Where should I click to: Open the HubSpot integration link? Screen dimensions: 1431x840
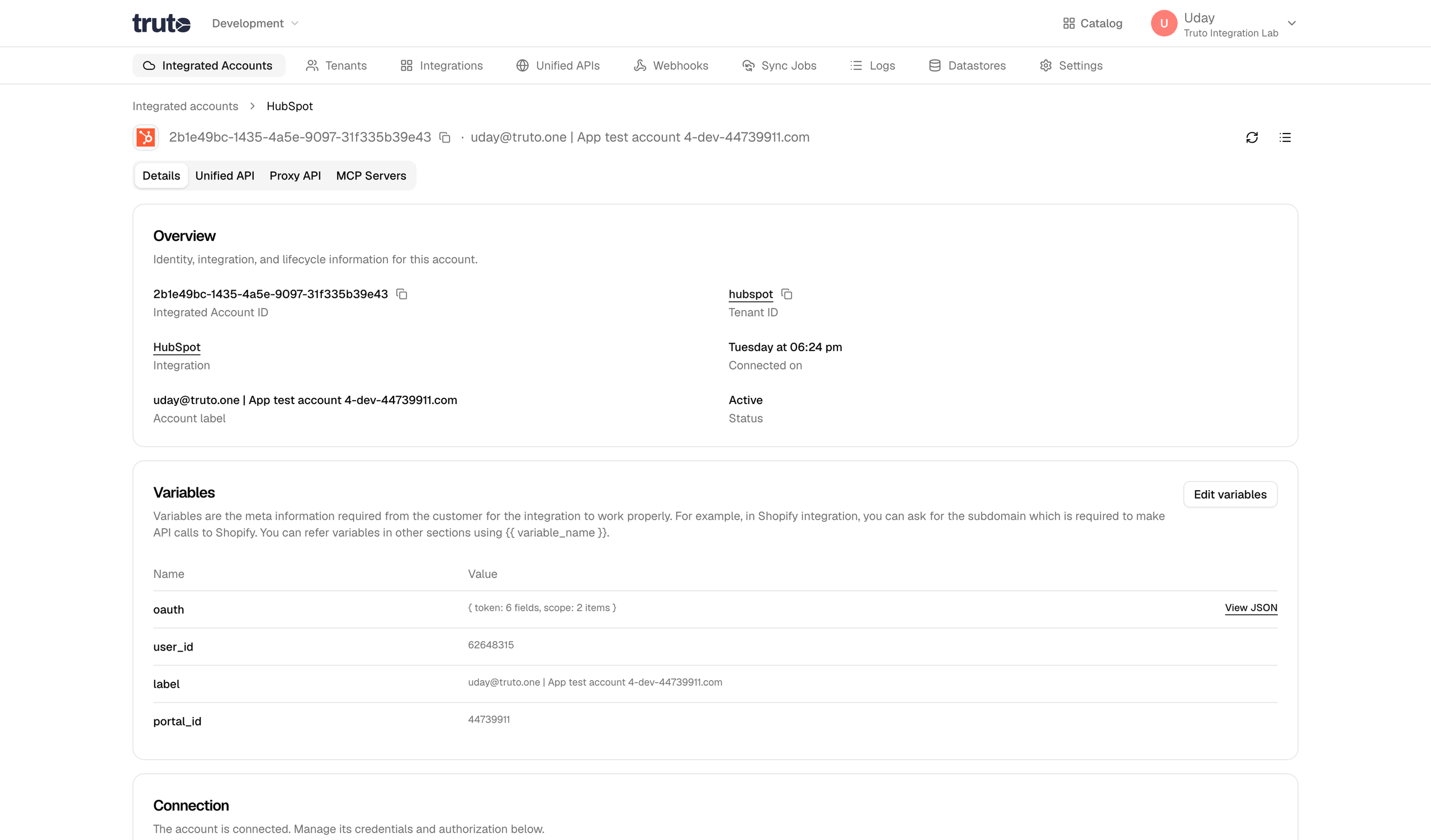[x=177, y=347]
